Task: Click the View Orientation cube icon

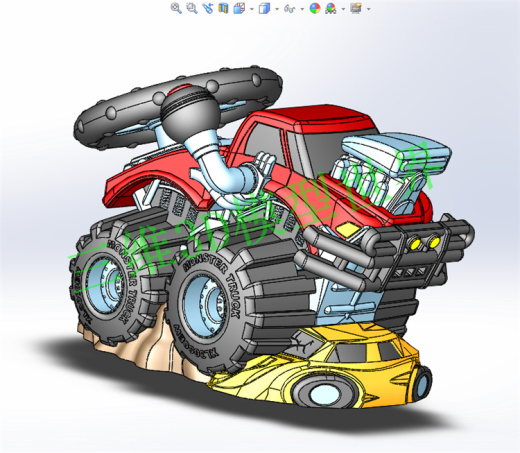Action: (239, 8)
